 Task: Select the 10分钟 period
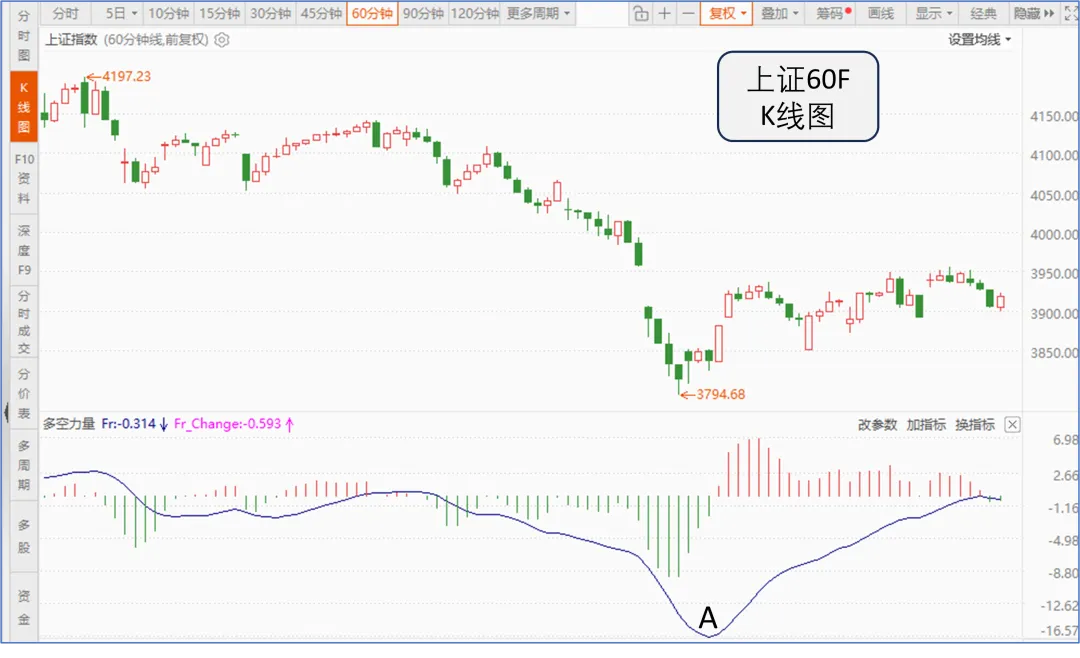point(169,13)
